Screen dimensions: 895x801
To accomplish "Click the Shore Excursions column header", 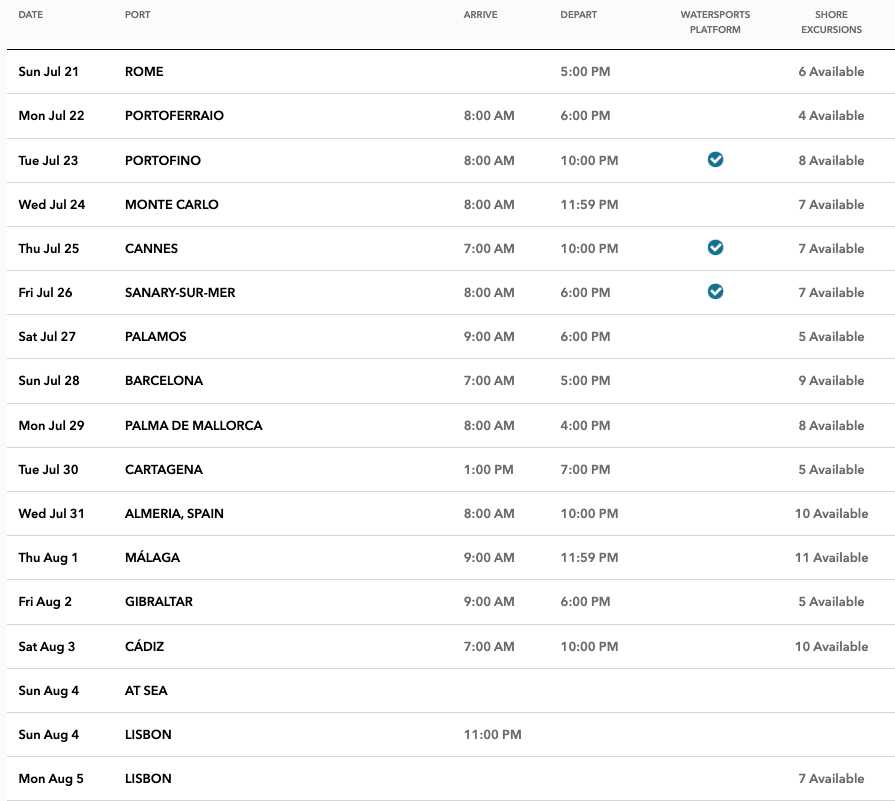I will click(831, 22).
